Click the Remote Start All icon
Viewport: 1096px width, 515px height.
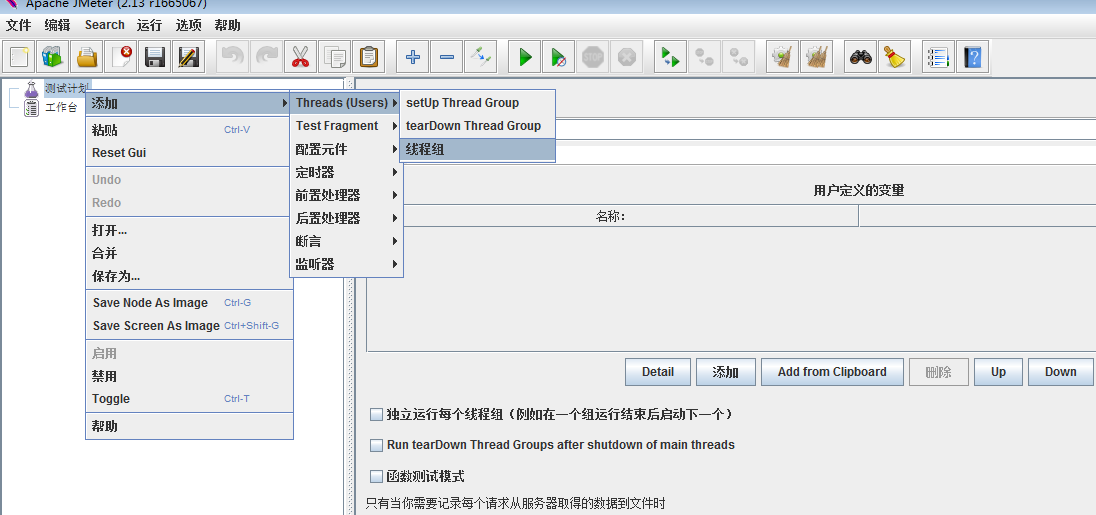pos(670,57)
